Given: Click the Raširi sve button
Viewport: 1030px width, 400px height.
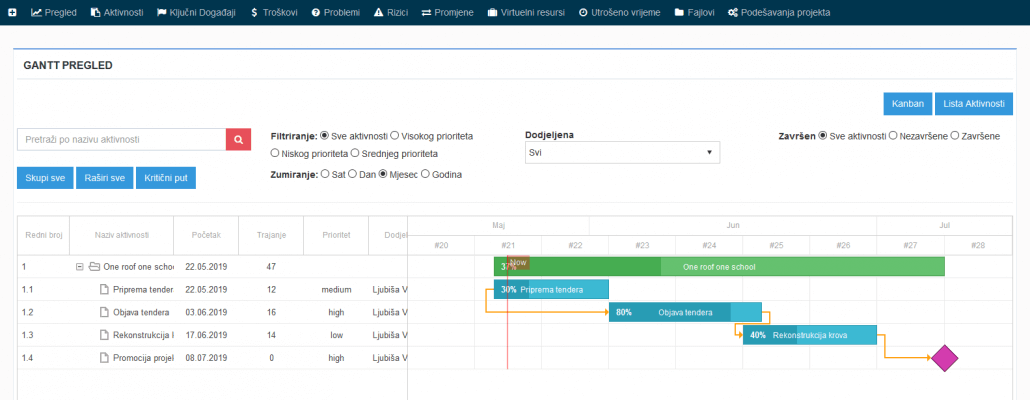Looking at the screenshot, I should click(105, 177).
